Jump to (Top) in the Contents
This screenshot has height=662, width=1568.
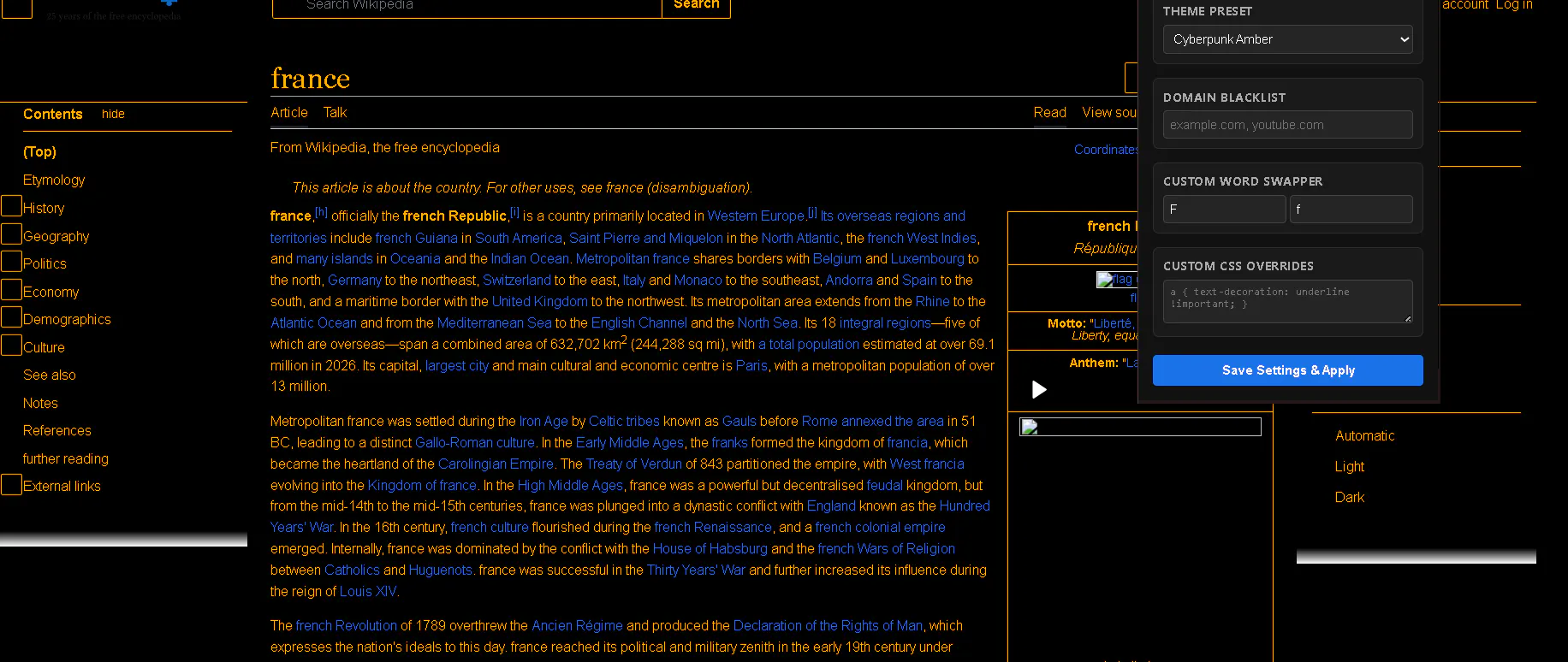[39, 151]
